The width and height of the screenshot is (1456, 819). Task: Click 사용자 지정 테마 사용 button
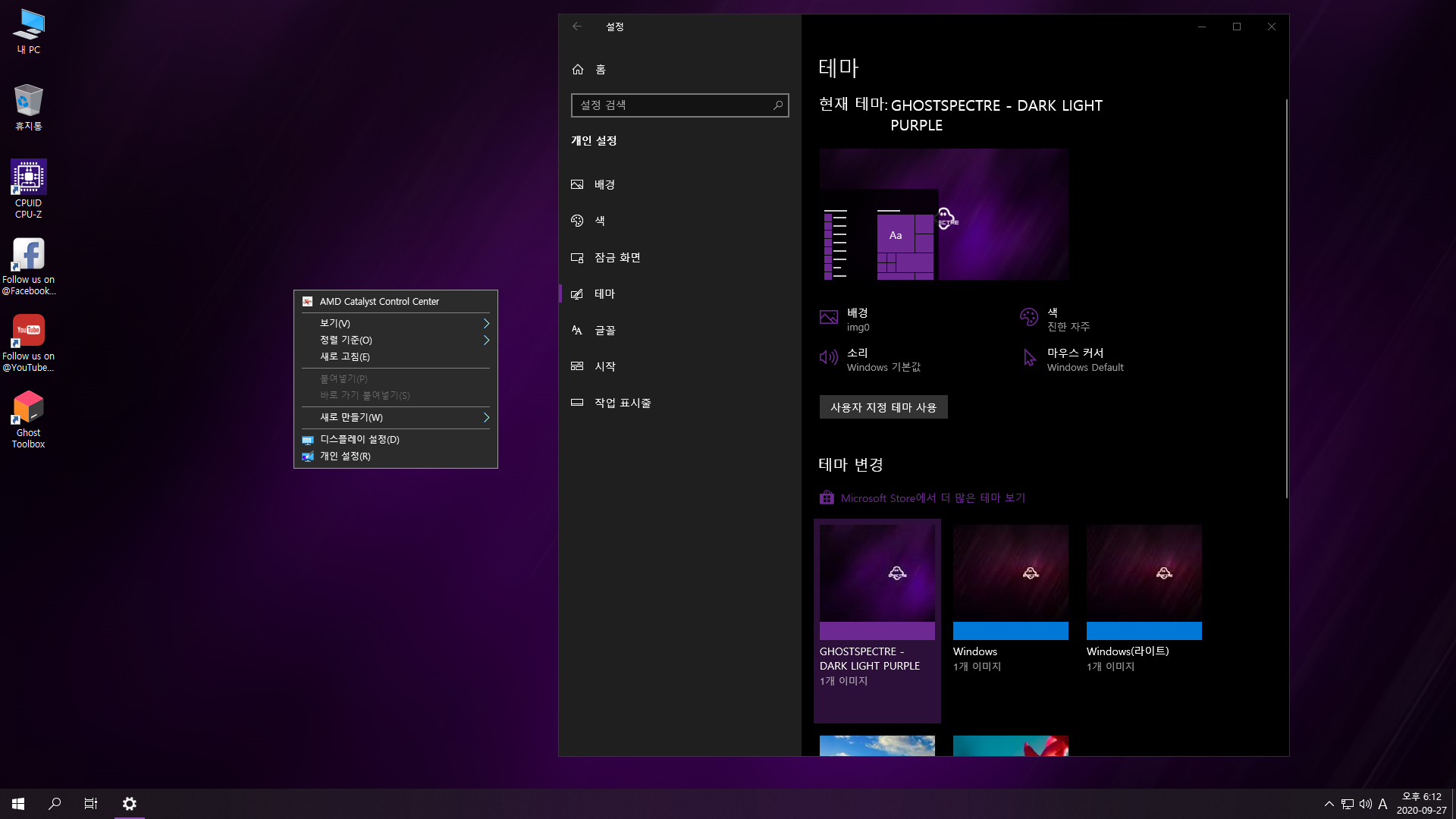883,407
